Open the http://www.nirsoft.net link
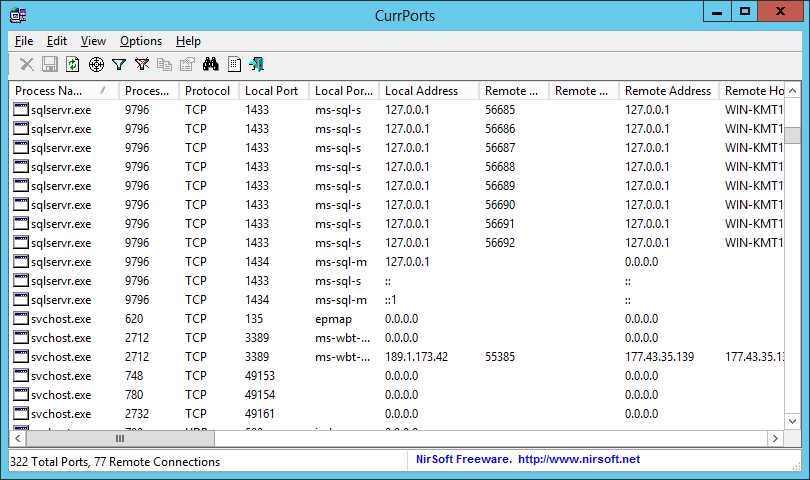The height and width of the screenshot is (480, 810). [579, 459]
